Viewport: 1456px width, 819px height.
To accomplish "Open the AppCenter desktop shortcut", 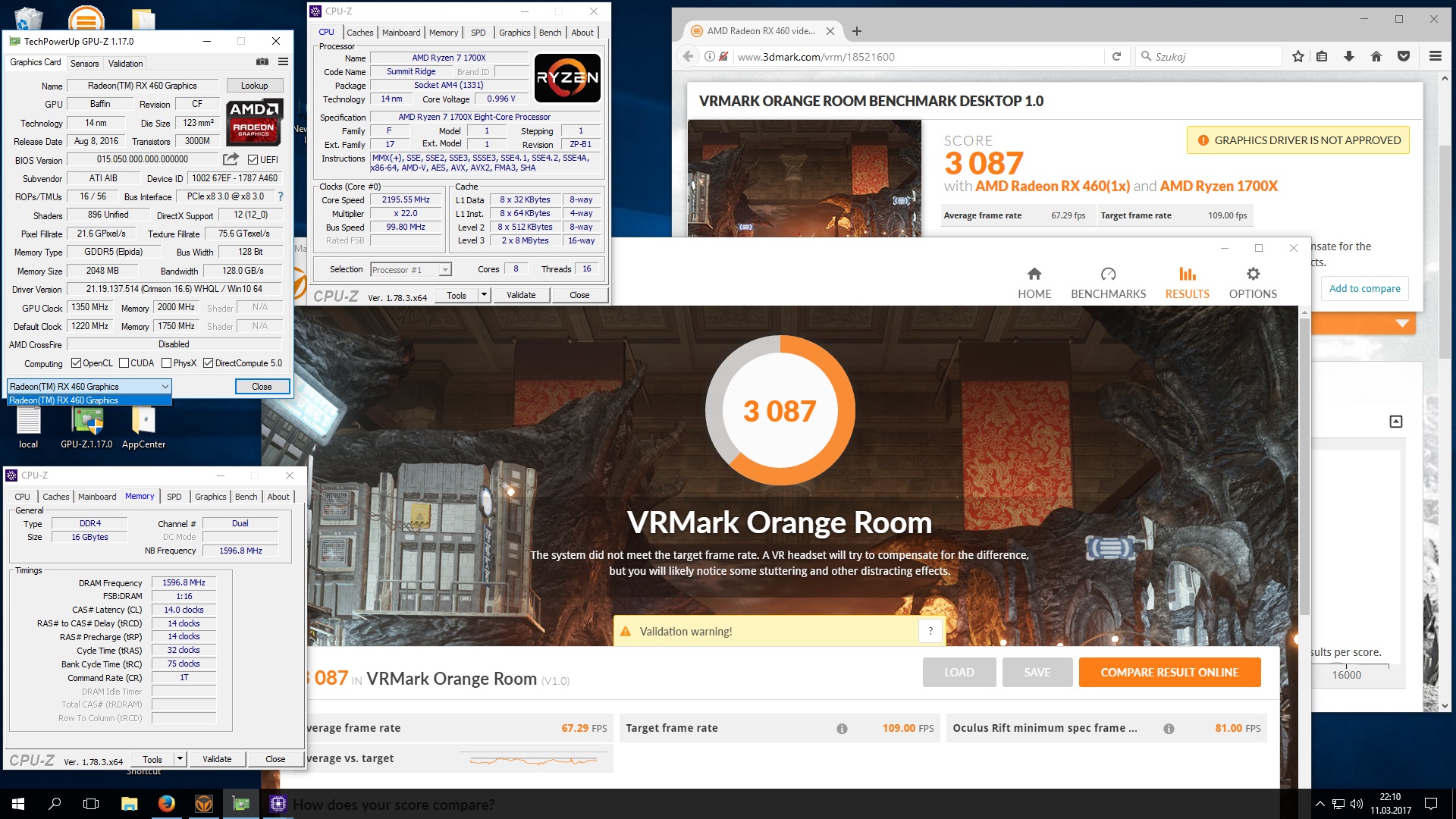I will [x=143, y=426].
